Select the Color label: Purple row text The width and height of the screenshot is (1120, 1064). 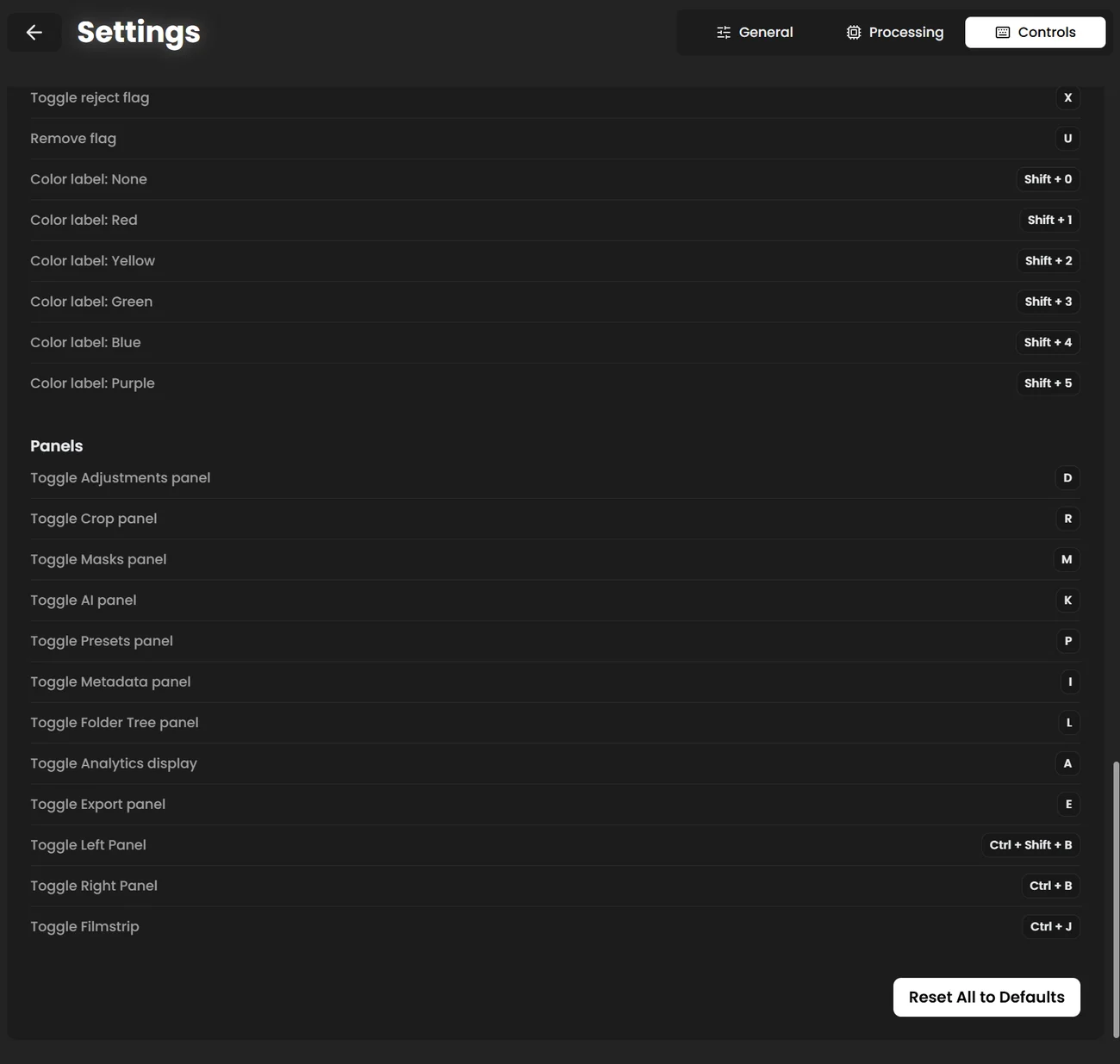pos(92,383)
